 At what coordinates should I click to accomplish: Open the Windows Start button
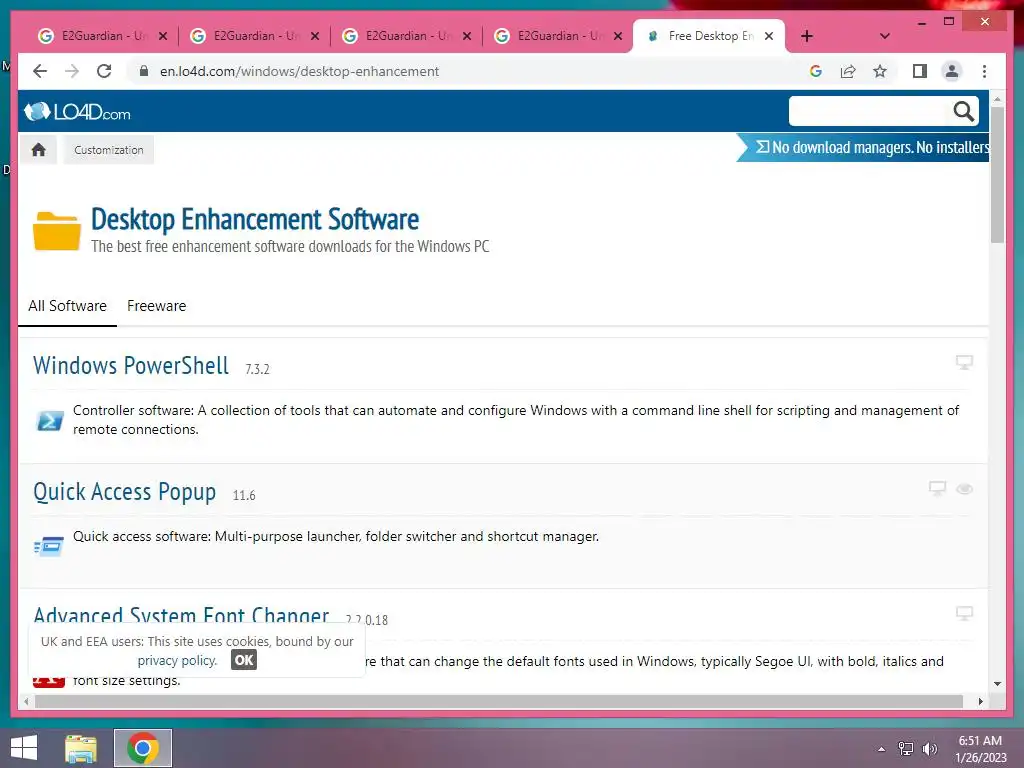coord(24,748)
